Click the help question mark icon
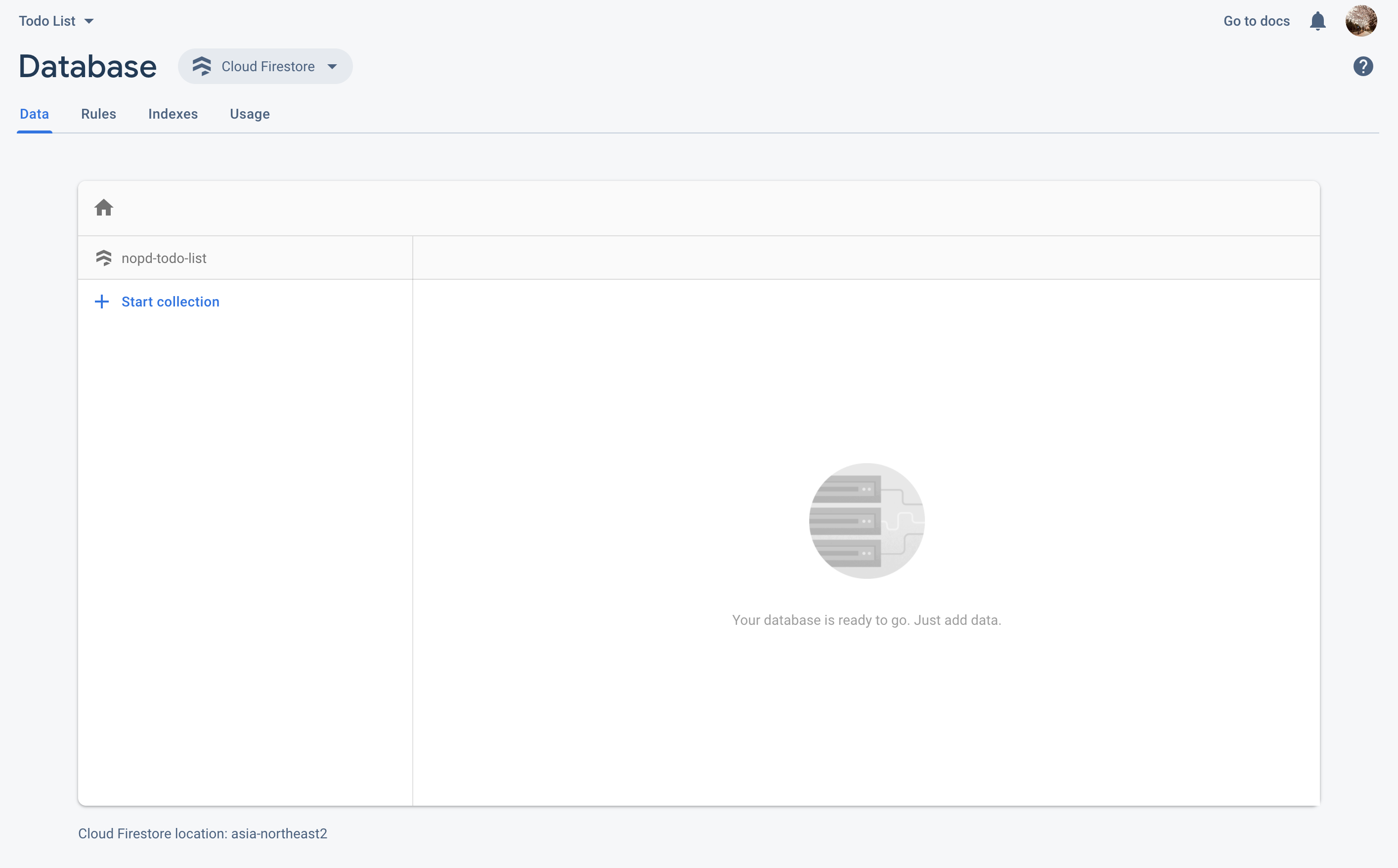Screen dimensions: 1398x868 pyautogui.click(x=1362, y=67)
